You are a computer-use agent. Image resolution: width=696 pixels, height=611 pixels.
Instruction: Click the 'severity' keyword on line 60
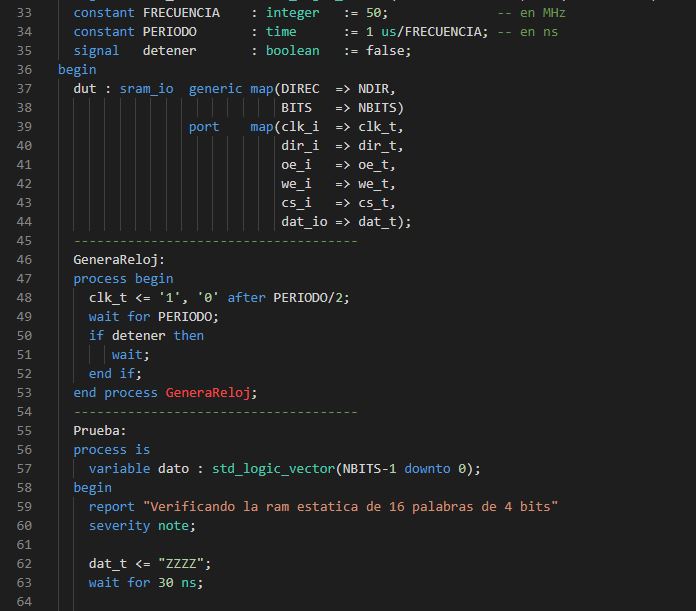pos(119,526)
